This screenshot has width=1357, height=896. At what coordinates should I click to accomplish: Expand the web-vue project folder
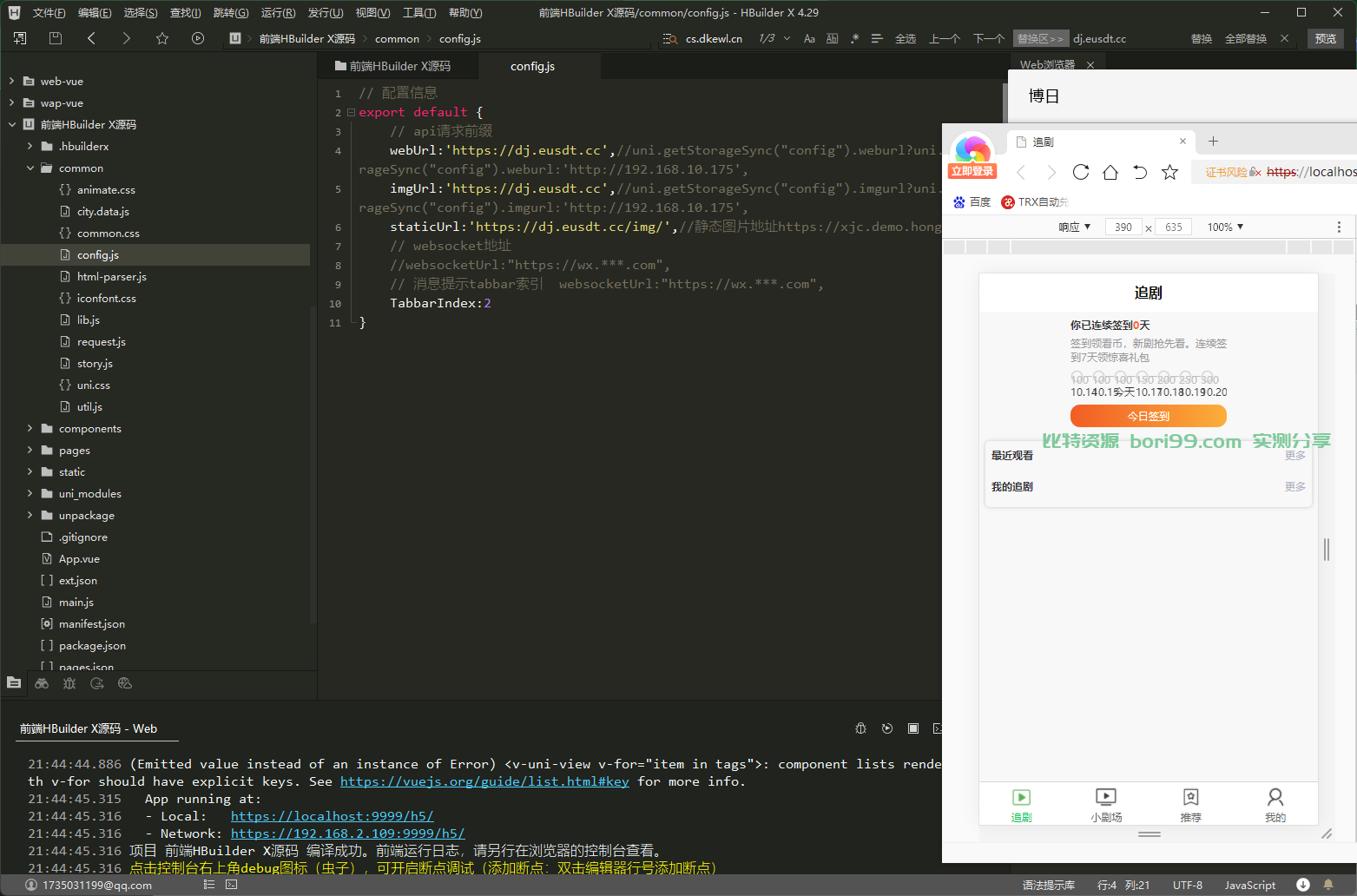pos(11,81)
